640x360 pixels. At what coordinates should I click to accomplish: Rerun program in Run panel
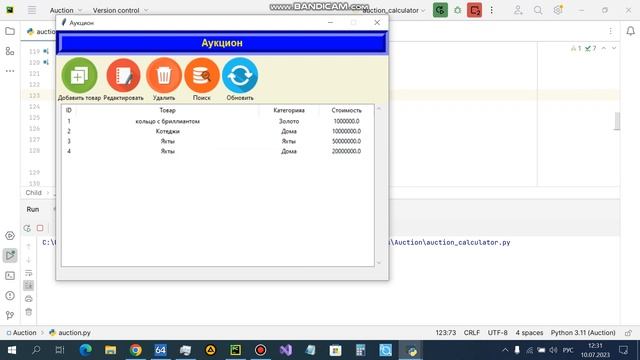click(x=27, y=228)
